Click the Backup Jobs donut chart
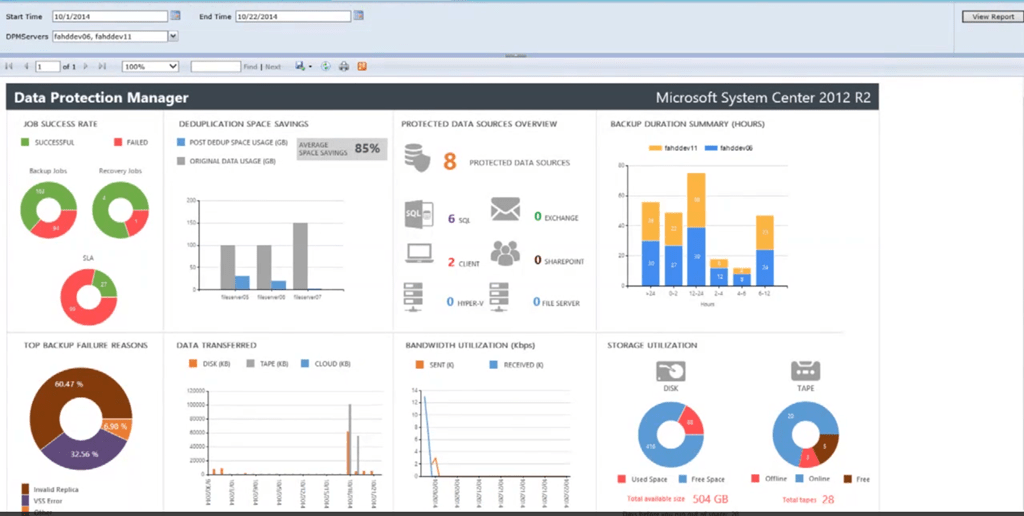The image size is (1024, 516). click(x=48, y=210)
